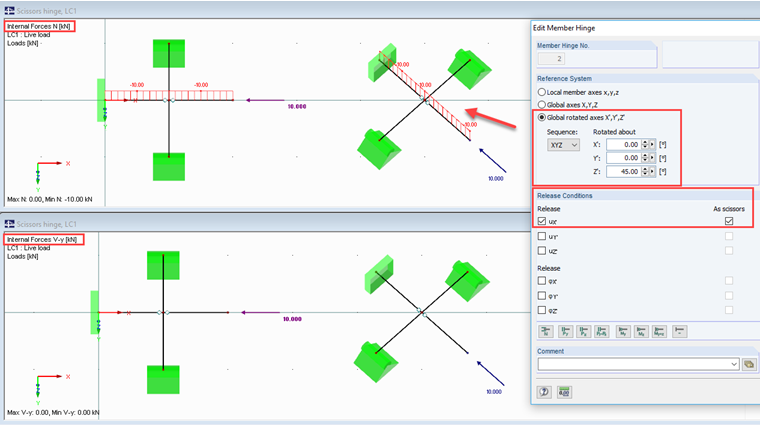The height and width of the screenshot is (427, 760).
Task: Click inside the Comment text field
Action: pyautogui.click(x=633, y=364)
